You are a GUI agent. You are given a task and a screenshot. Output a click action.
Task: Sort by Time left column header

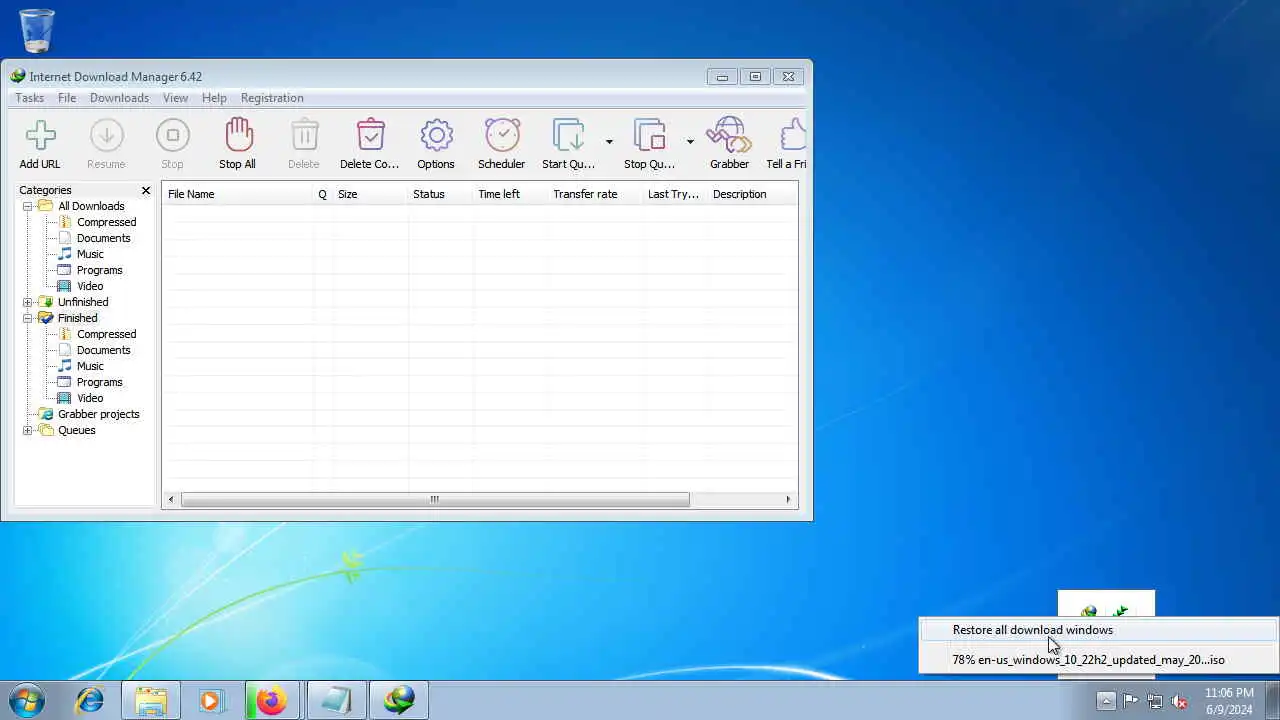[510, 194]
